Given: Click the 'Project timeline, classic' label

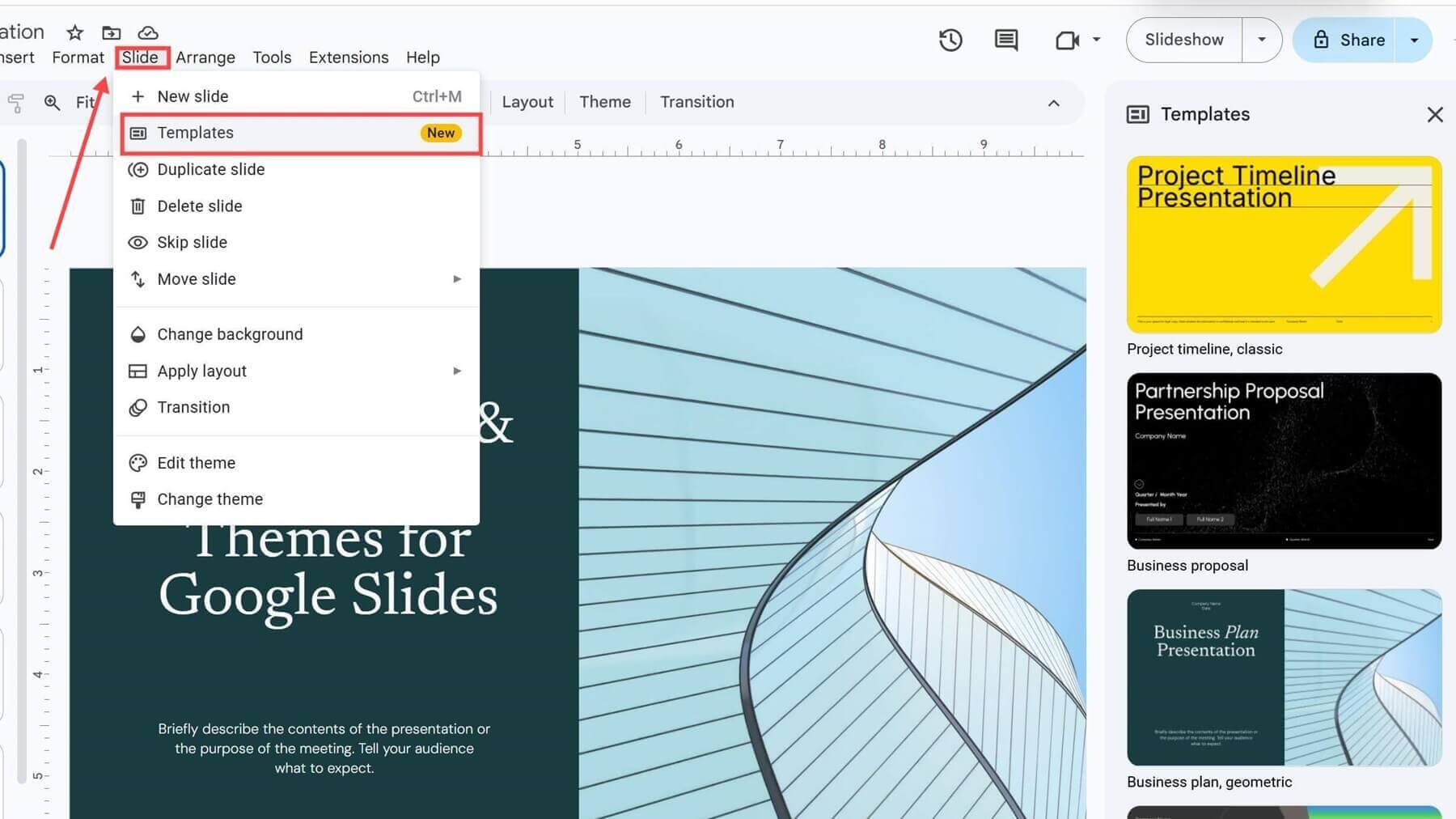Looking at the screenshot, I should click(x=1204, y=349).
